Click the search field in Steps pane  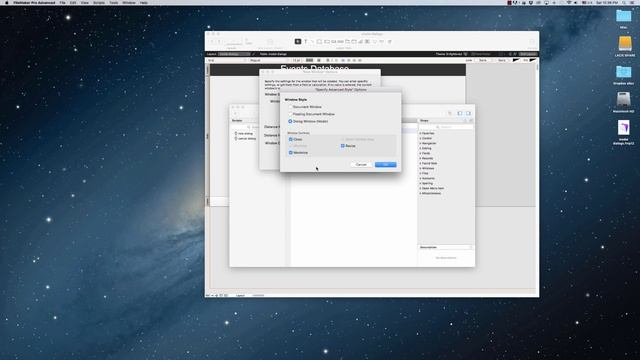pyautogui.click(x=446, y=127)
